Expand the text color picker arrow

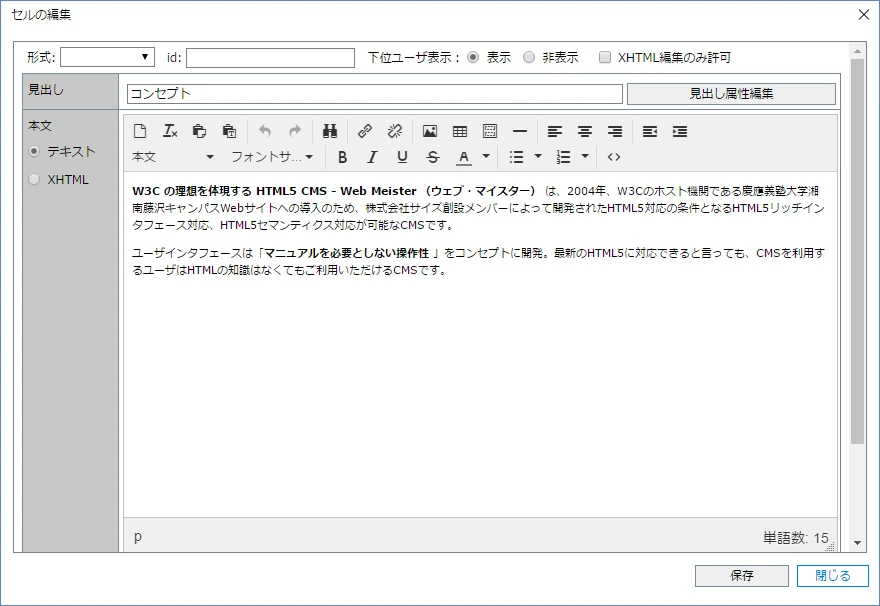click(486, 157)
